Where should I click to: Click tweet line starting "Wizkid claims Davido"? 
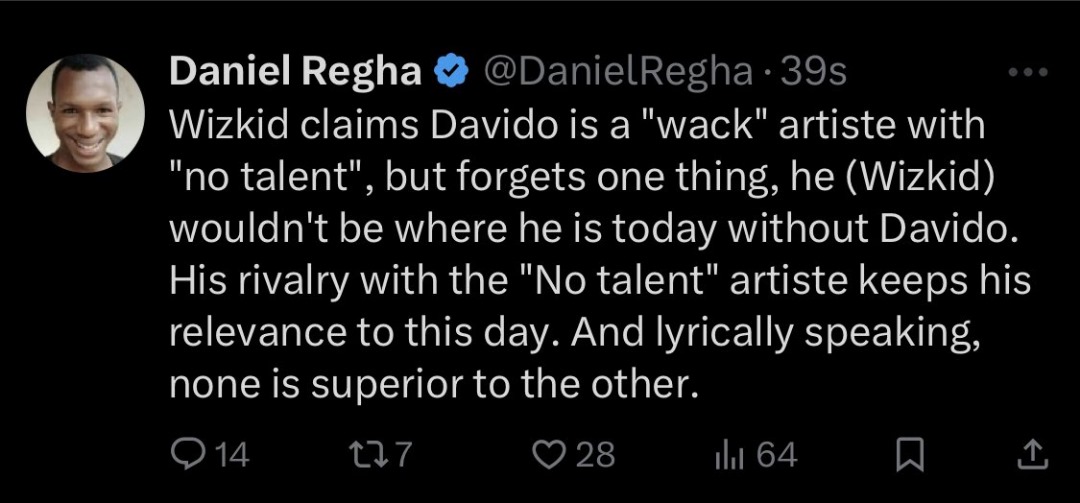pos(577,125)
